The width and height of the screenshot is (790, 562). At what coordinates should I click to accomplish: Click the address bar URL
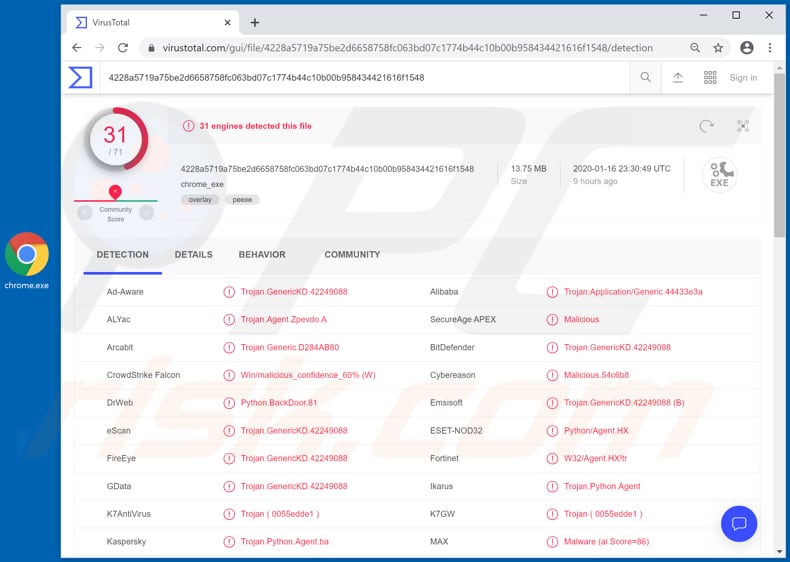tap(408, 48)
